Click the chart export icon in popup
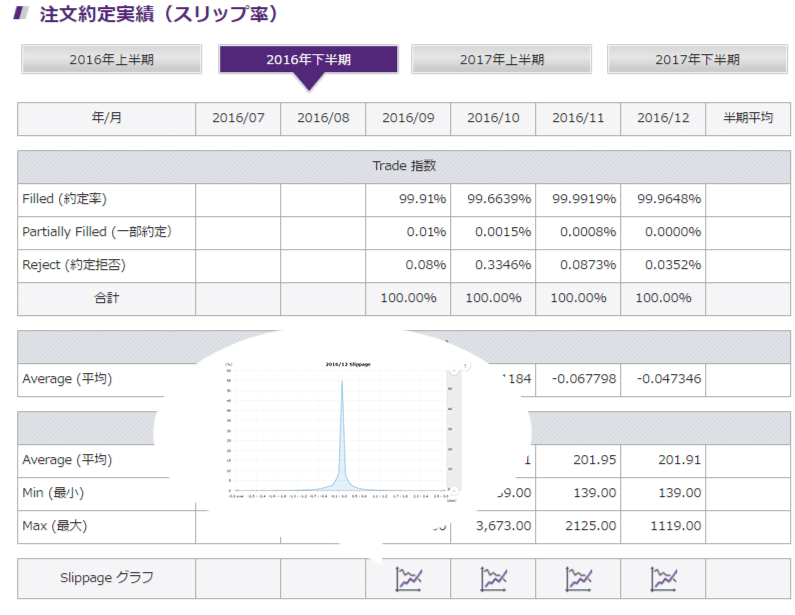This screenshot has height=615, width=795. coord(465,366)
